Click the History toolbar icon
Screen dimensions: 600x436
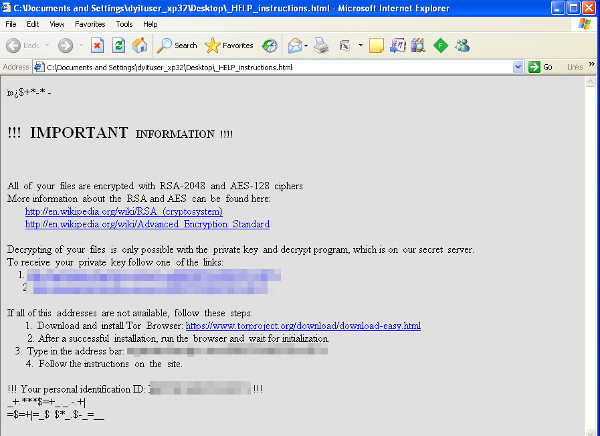[270, 45]
